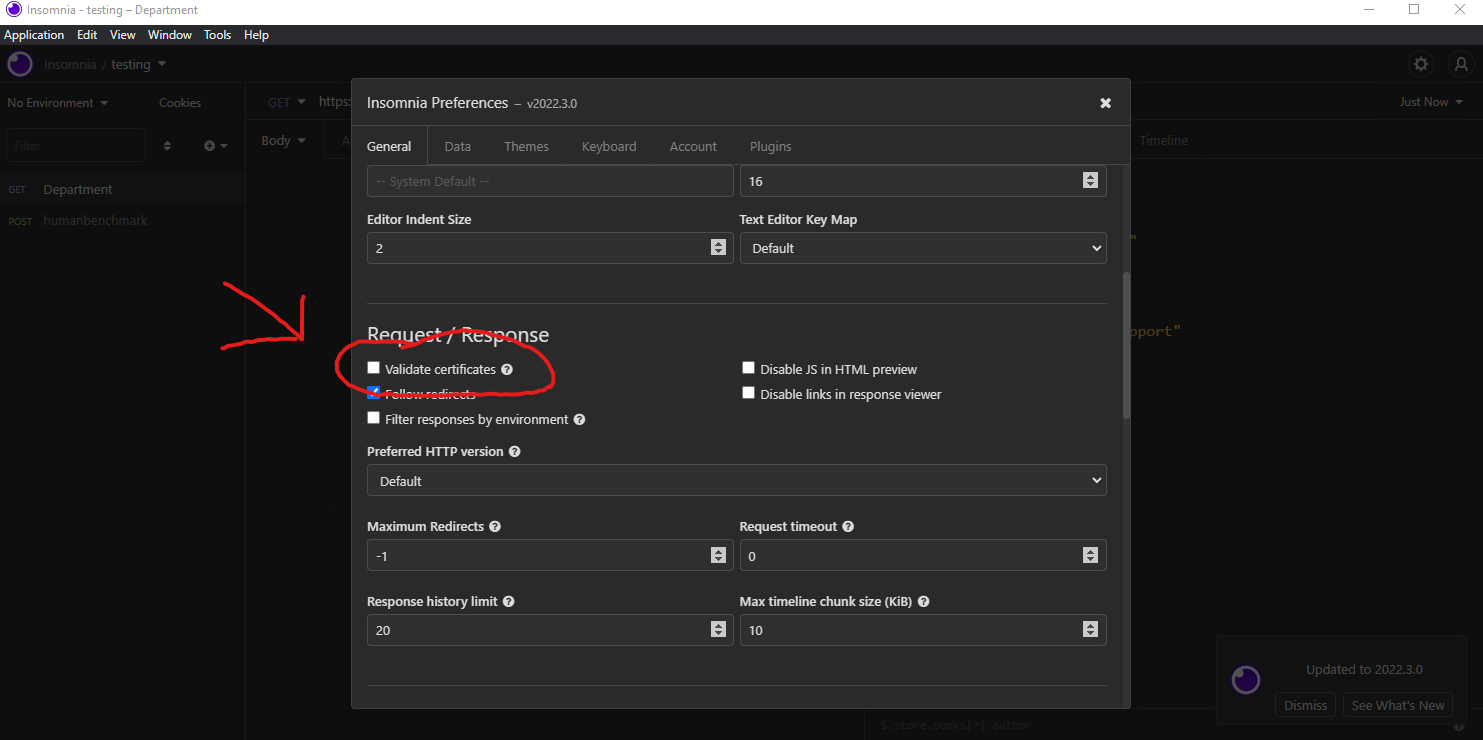Toggle Follow redirects checkbox
Image resolution: width=1483 pixels, height=740 pixels.
[x=374, y=393]
